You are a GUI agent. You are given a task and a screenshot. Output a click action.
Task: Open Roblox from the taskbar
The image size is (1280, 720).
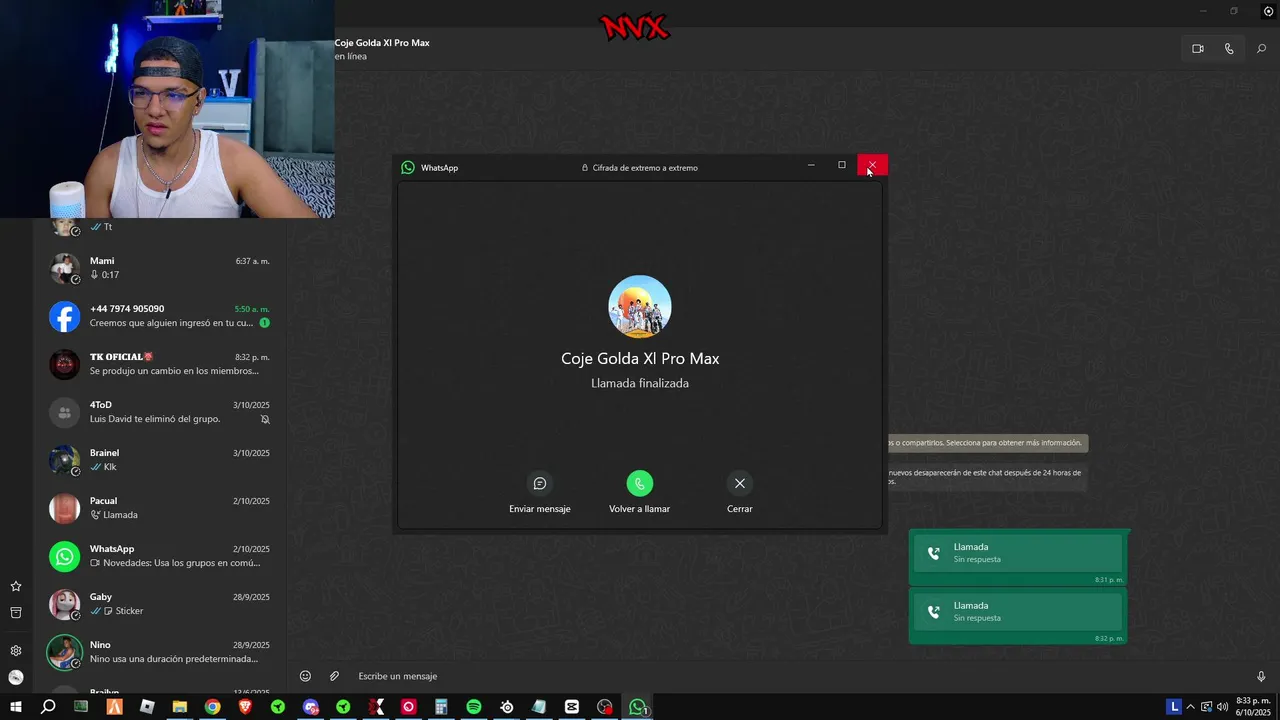tap(147, 707)
